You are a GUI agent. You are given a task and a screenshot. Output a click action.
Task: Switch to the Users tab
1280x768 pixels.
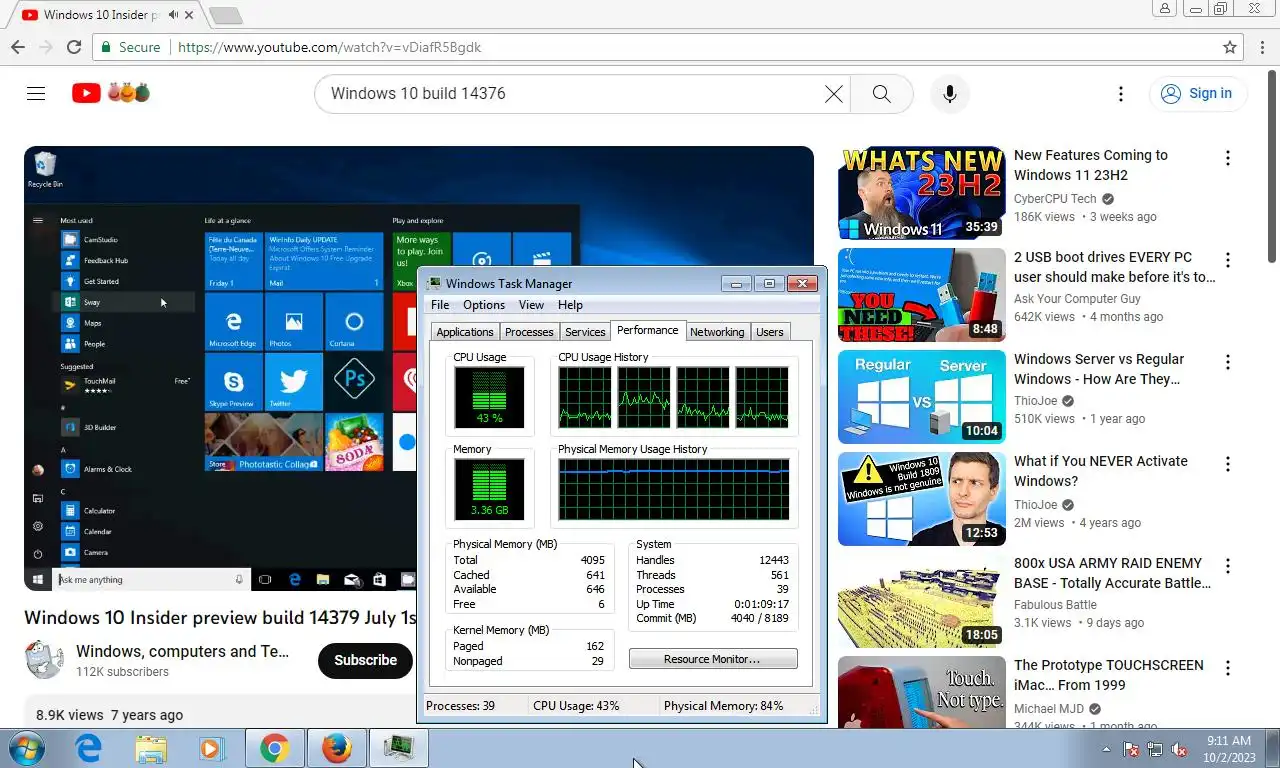[x=770, y=332]
